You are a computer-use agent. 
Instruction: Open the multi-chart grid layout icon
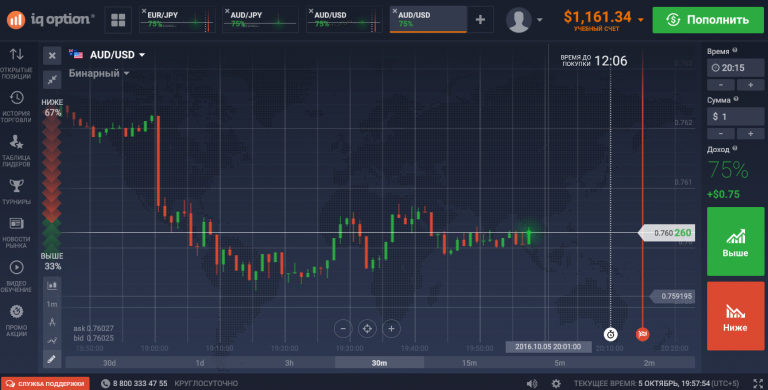click(x=118, y=20)
